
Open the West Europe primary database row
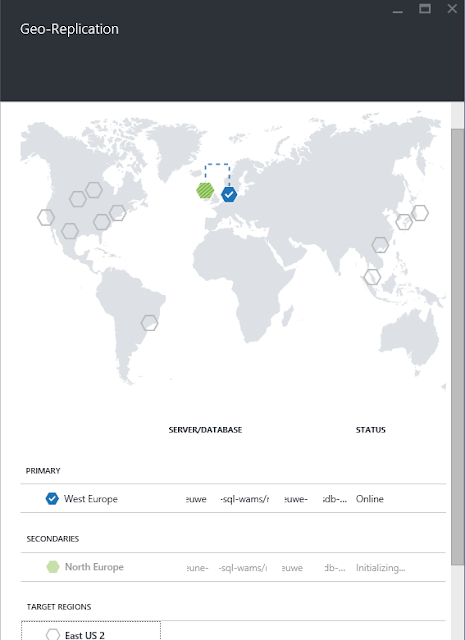pos(233,498)
